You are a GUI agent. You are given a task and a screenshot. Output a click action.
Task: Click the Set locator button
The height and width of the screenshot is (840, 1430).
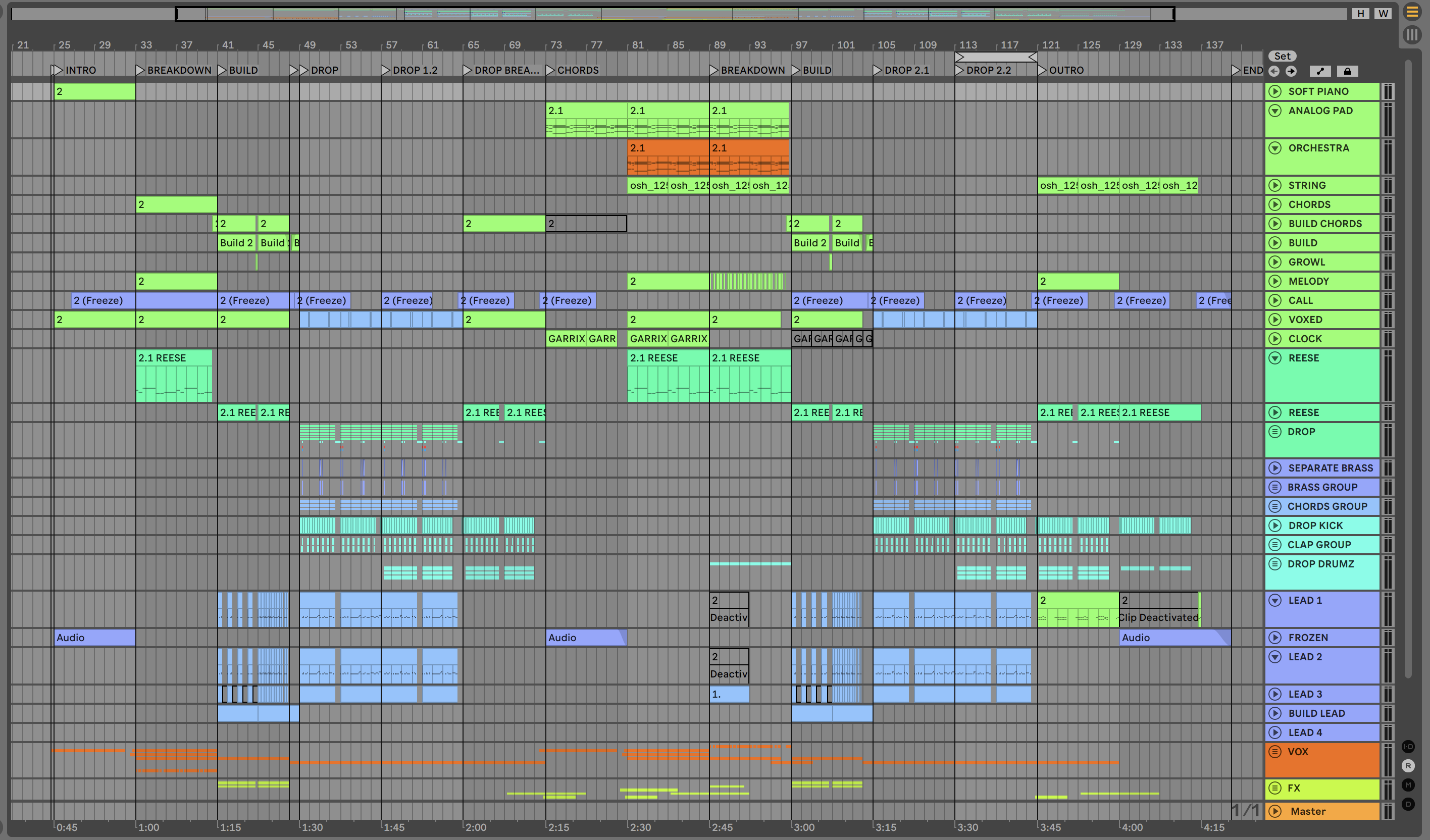coord(1282,56)
